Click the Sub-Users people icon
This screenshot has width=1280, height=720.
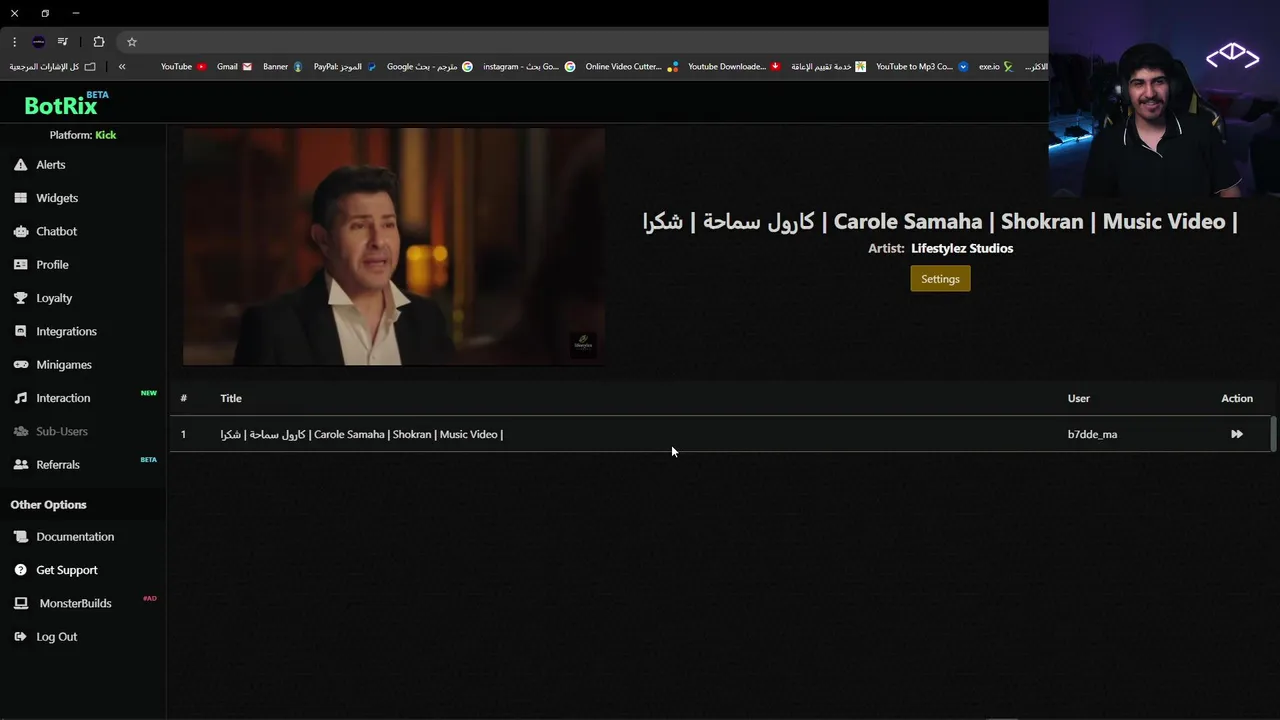point(20,431)
